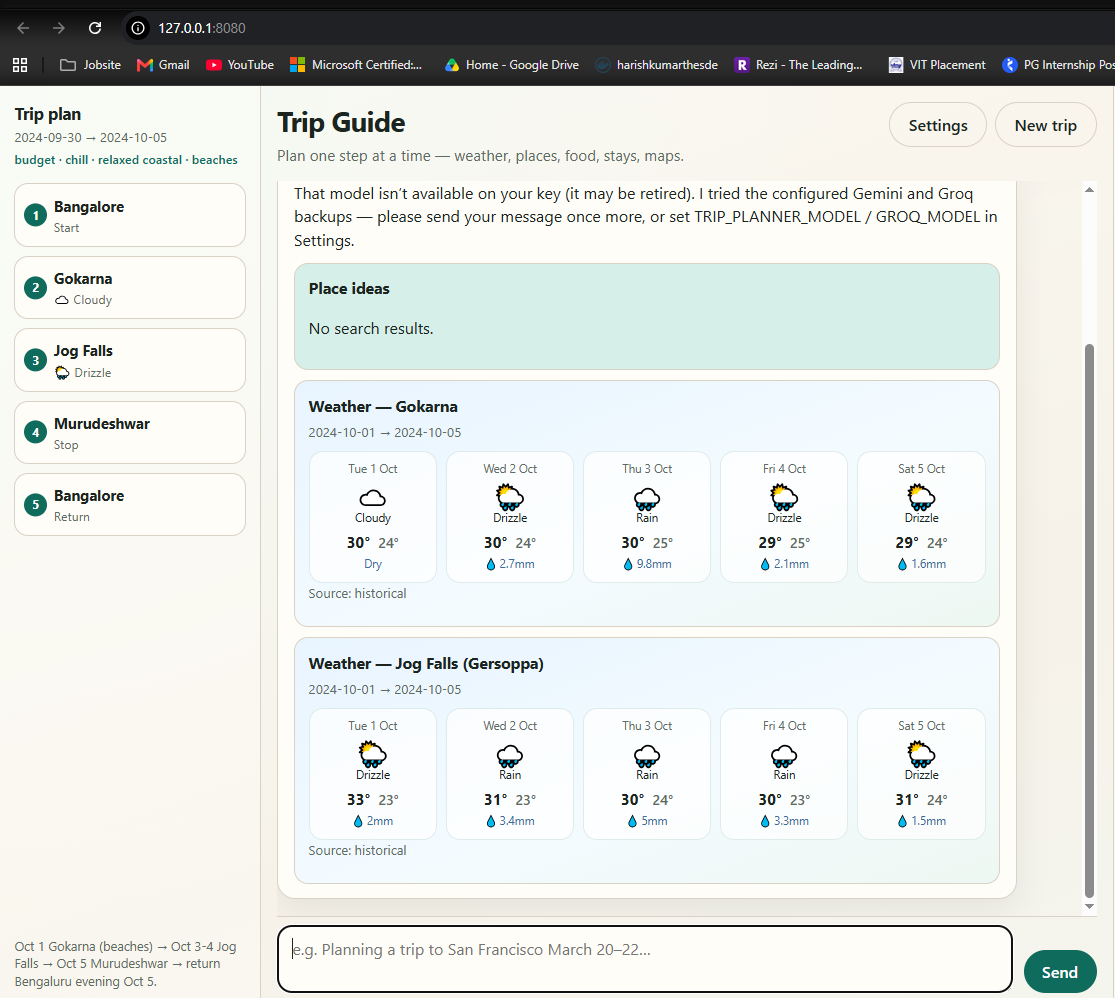Click the '5mm' rainfall value
The width and height of the screenshot is (1115, 998).
pyautogui.click(x=655, y=821)
